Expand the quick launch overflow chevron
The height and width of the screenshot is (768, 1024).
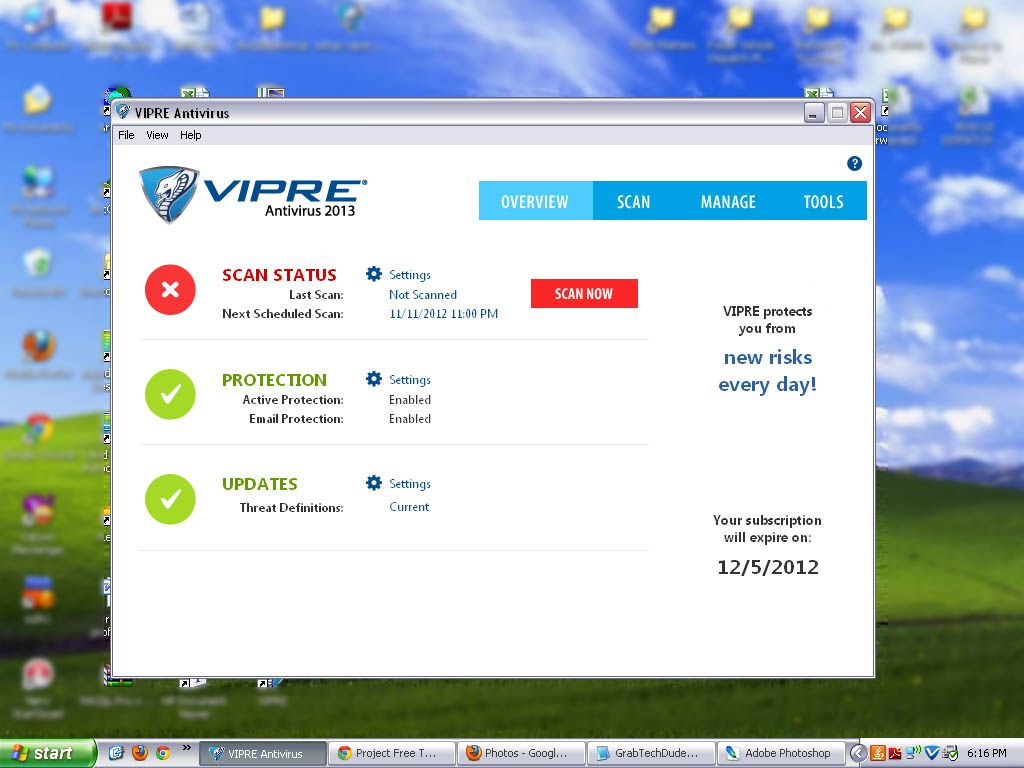coord(187,748)
